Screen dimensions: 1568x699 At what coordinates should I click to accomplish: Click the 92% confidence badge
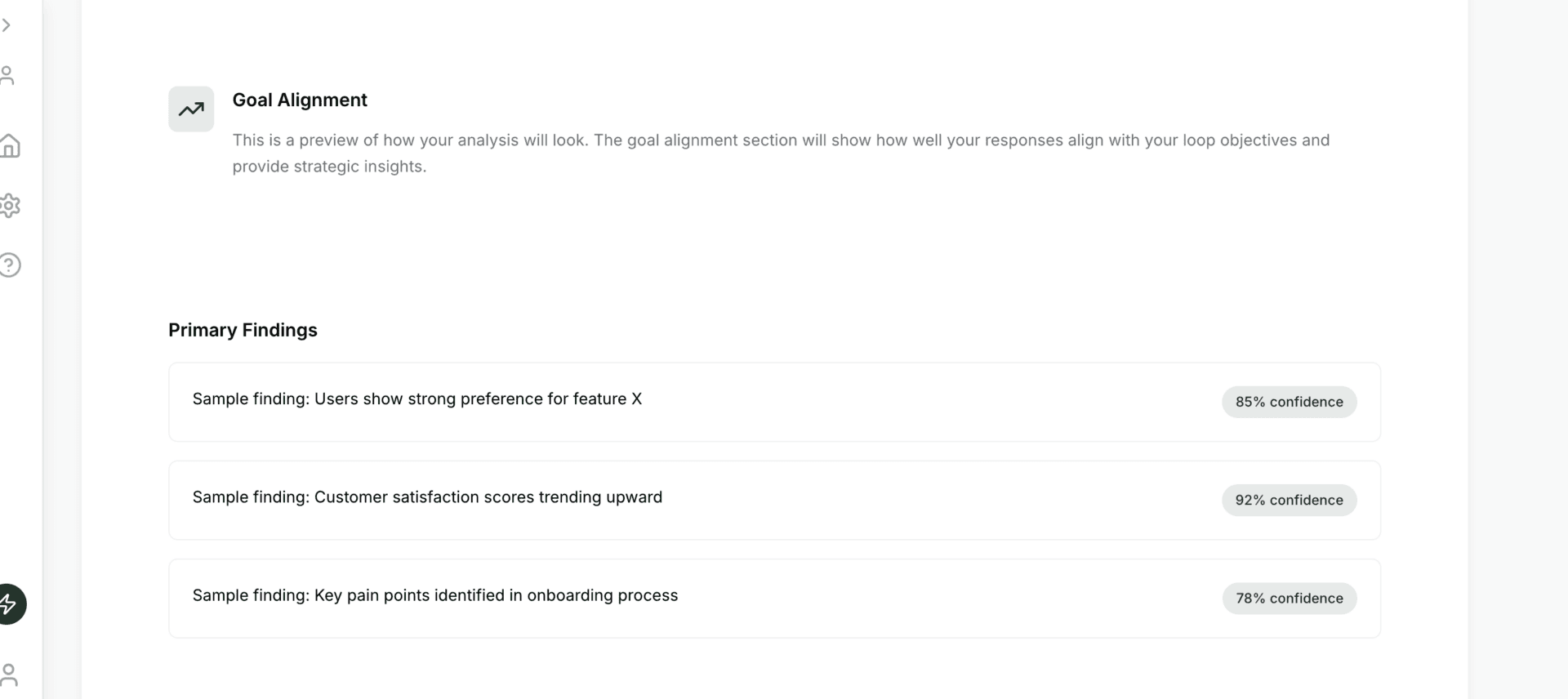pyautogui.click(x=1289, y=500)
